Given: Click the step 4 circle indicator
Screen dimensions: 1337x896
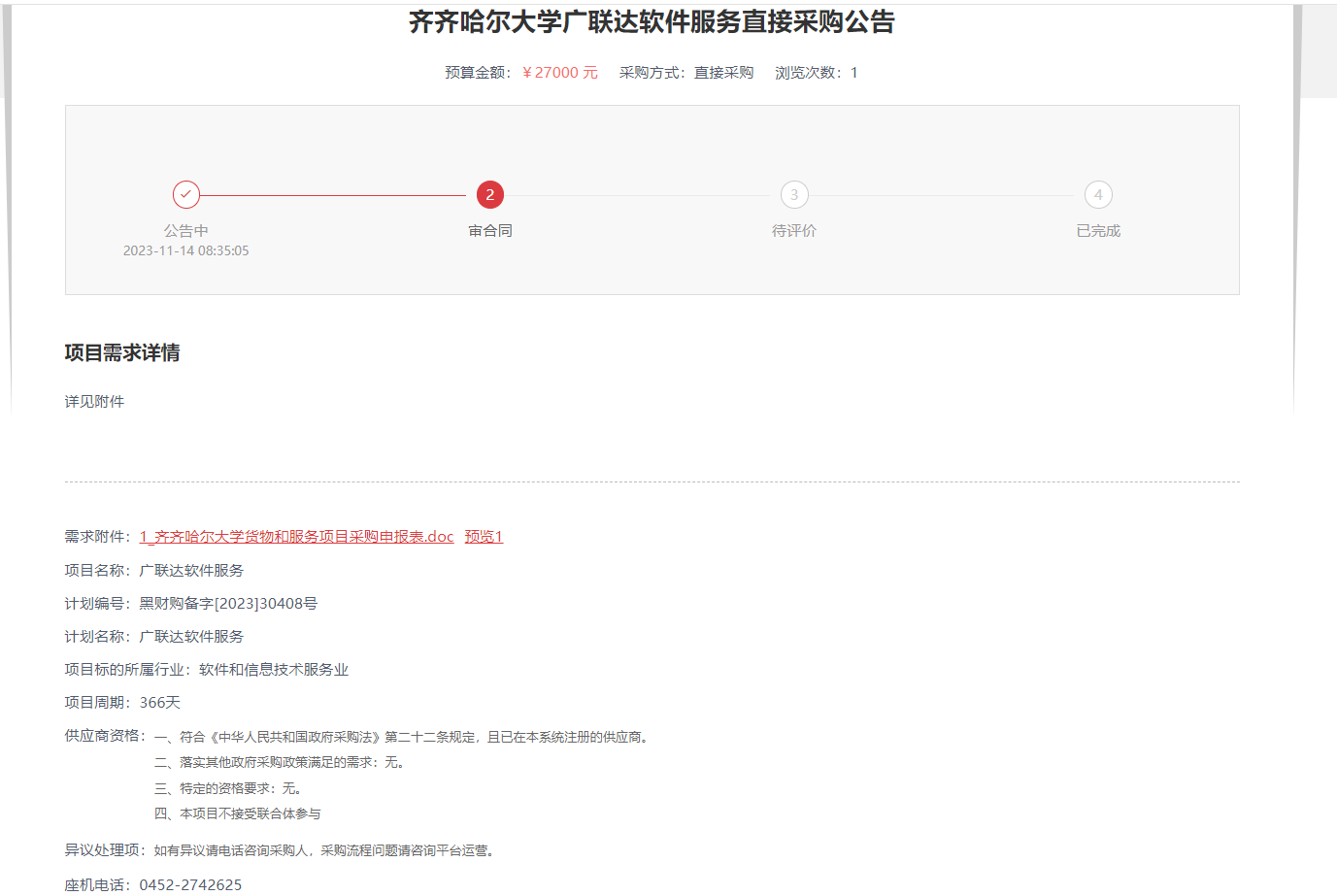Looking at the screenshot, I should [1098, 195].
